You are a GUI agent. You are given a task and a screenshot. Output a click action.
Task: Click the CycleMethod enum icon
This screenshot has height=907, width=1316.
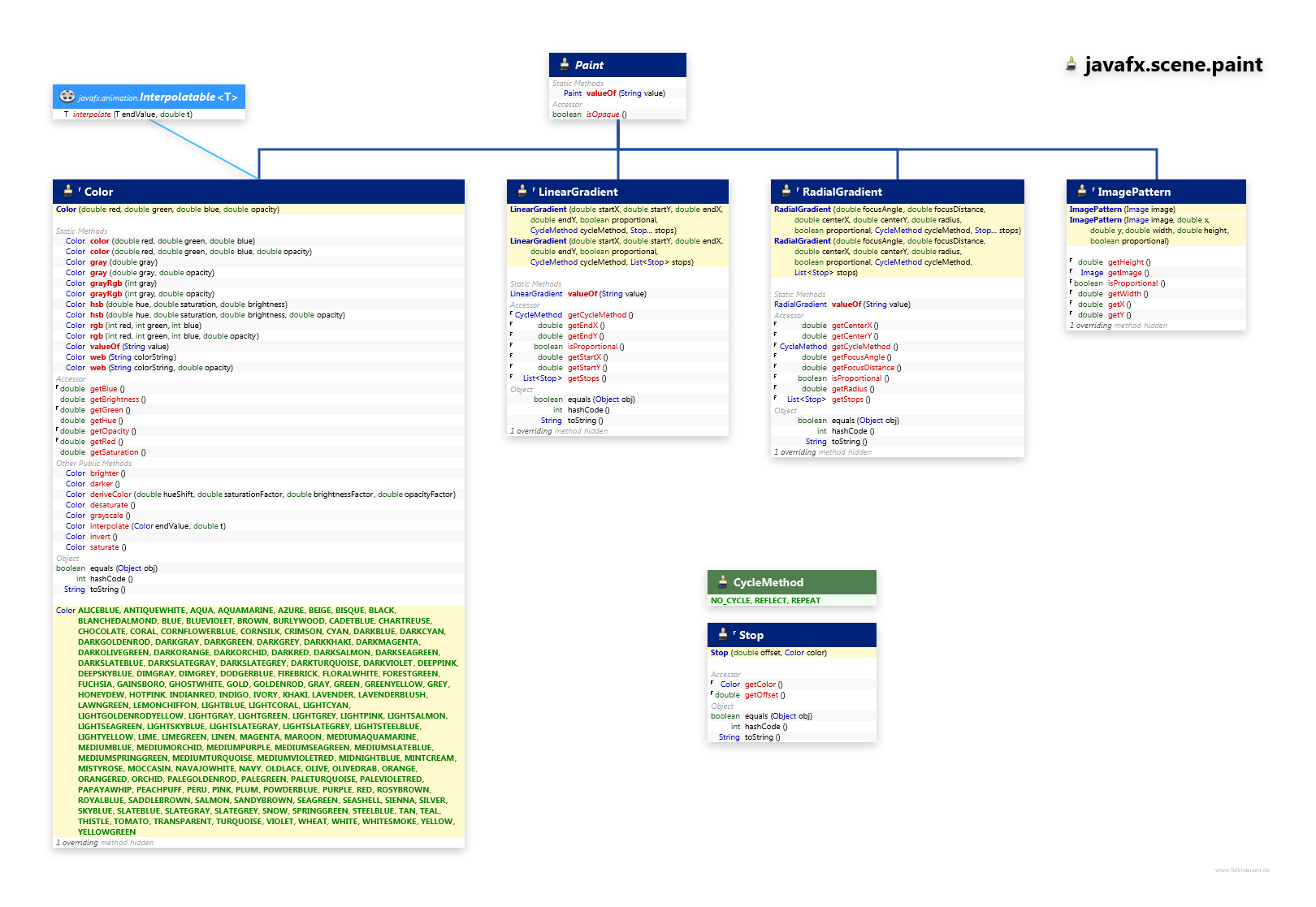point(722,582)
